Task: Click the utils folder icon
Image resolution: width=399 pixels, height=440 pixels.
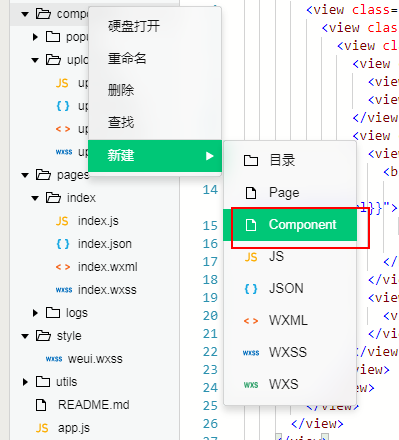Action: tap(43, 381)
